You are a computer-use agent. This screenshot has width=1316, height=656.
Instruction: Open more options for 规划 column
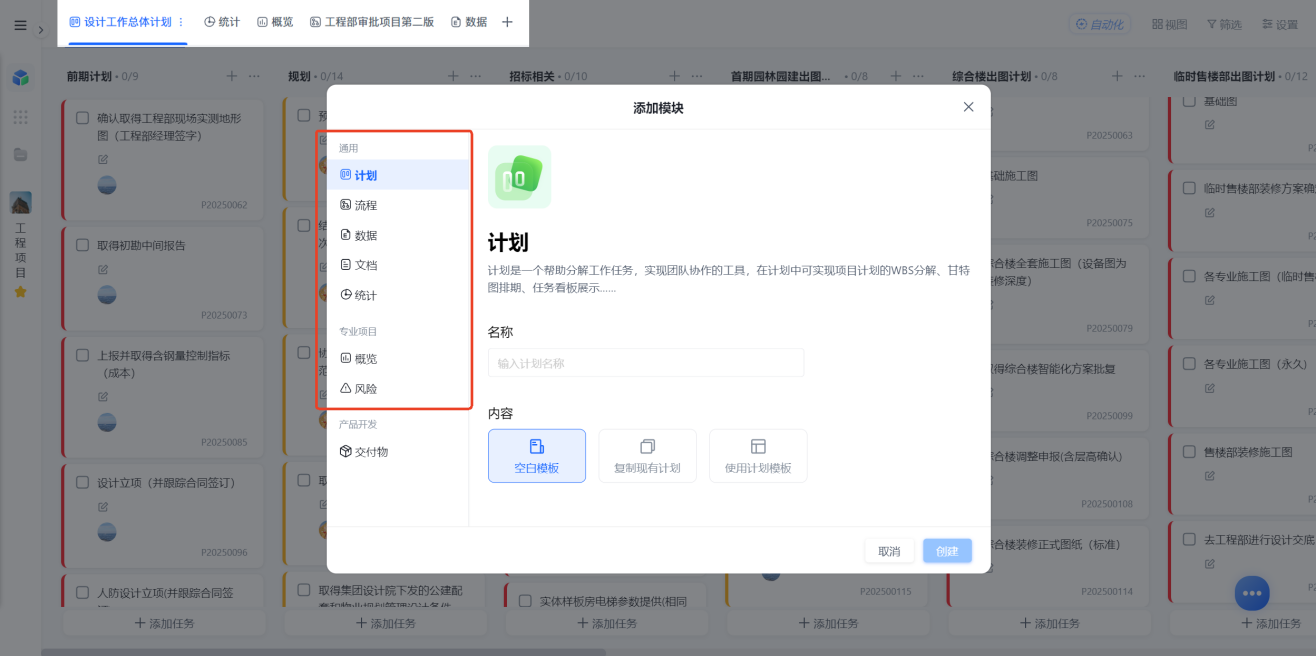pos(475,76)
